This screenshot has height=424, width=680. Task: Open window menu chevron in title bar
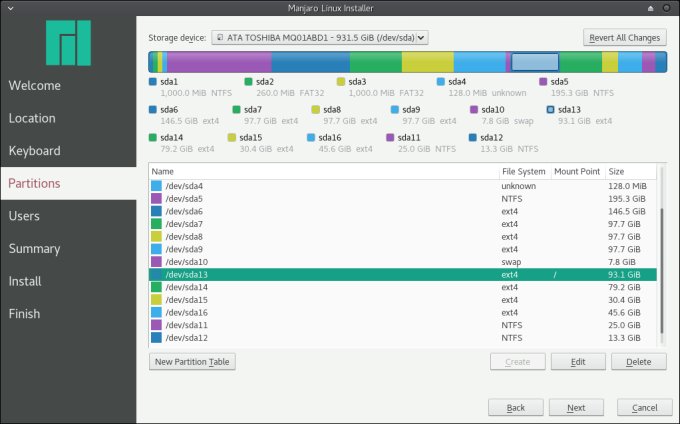click(x=11, y=8)
